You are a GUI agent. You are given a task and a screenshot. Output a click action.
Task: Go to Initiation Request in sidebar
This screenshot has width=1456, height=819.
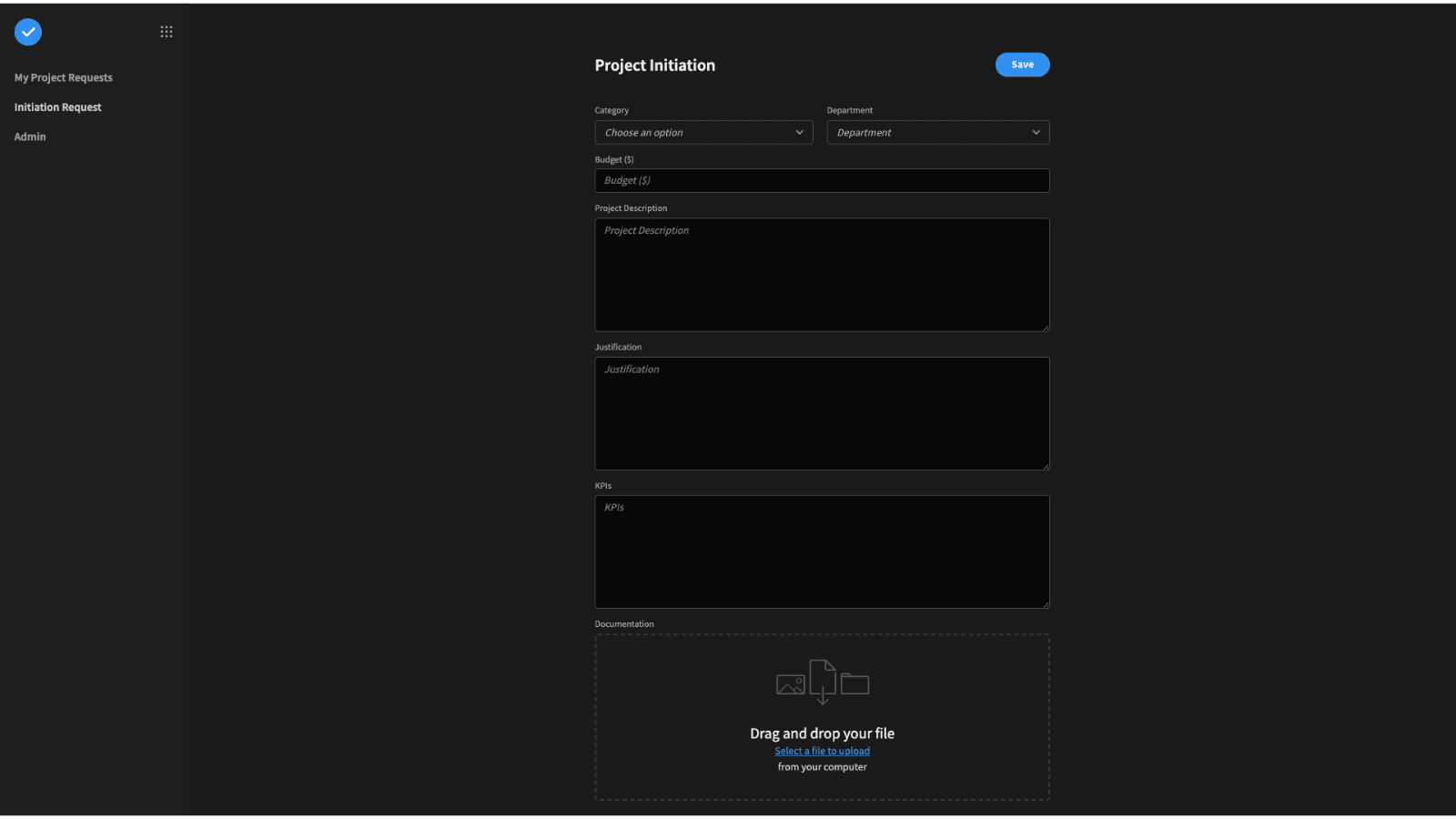[58, 107]
